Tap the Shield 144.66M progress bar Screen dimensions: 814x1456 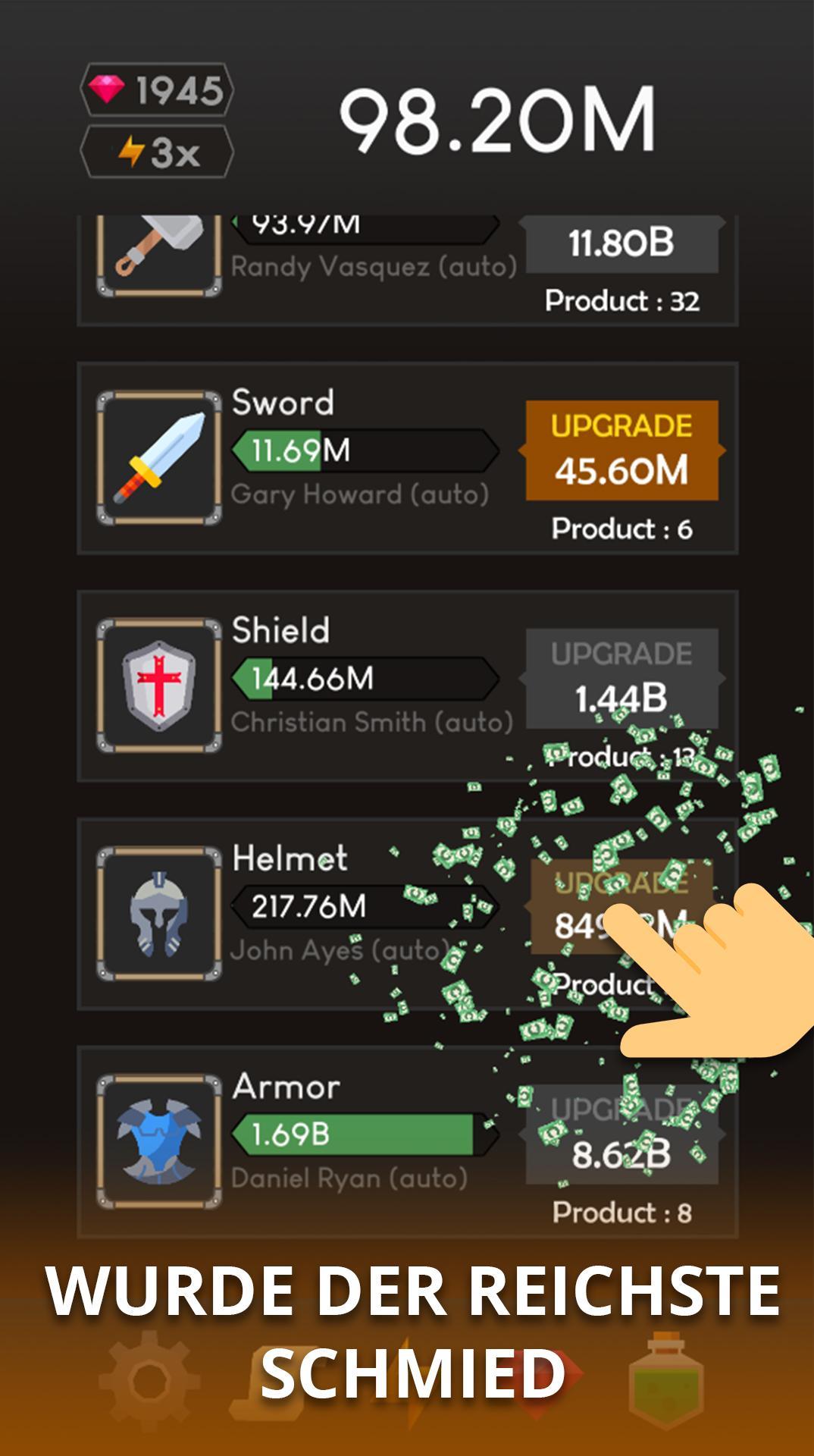(365, 678)
